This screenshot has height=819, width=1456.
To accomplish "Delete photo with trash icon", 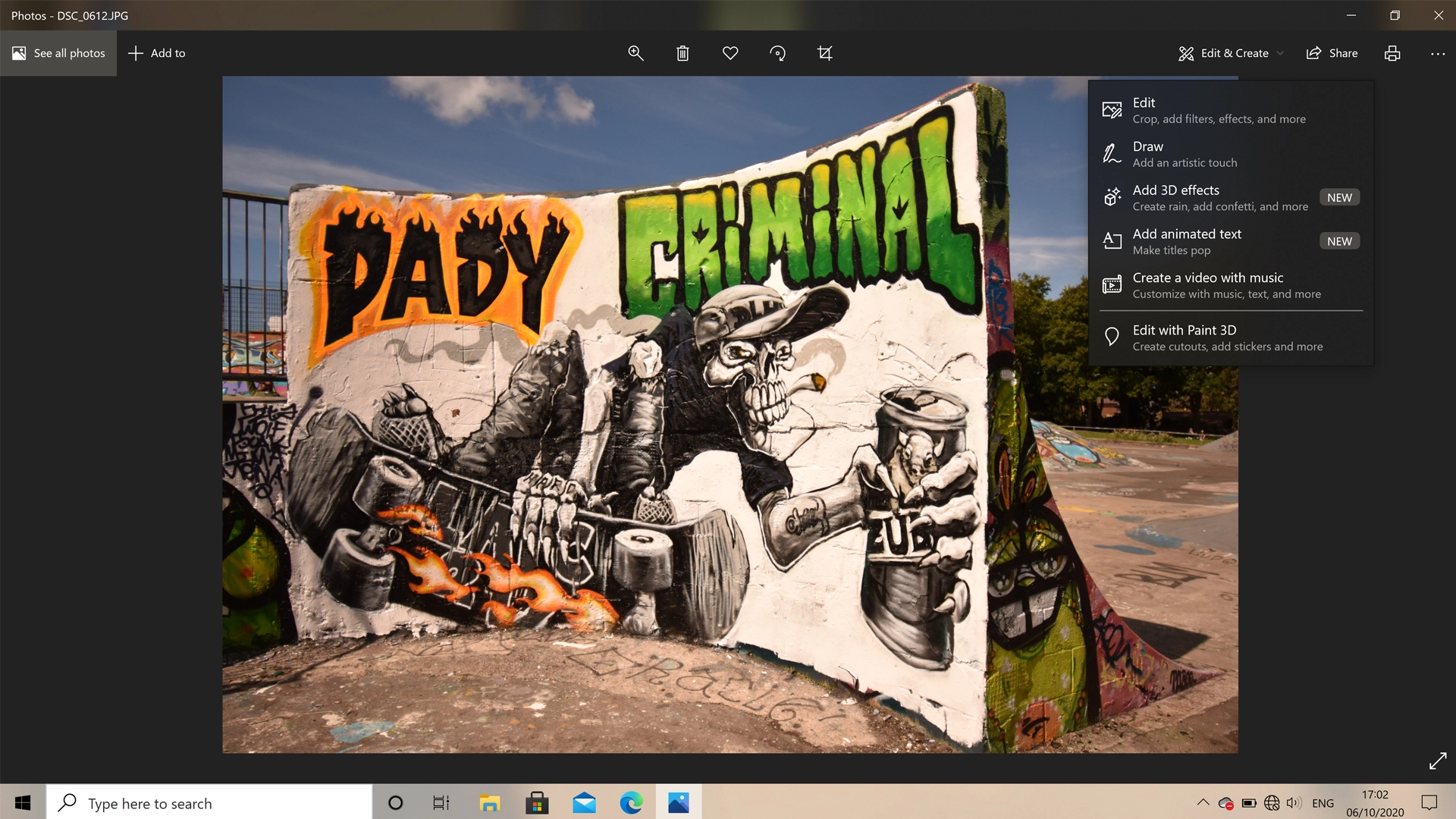I will tap(682, 53).
